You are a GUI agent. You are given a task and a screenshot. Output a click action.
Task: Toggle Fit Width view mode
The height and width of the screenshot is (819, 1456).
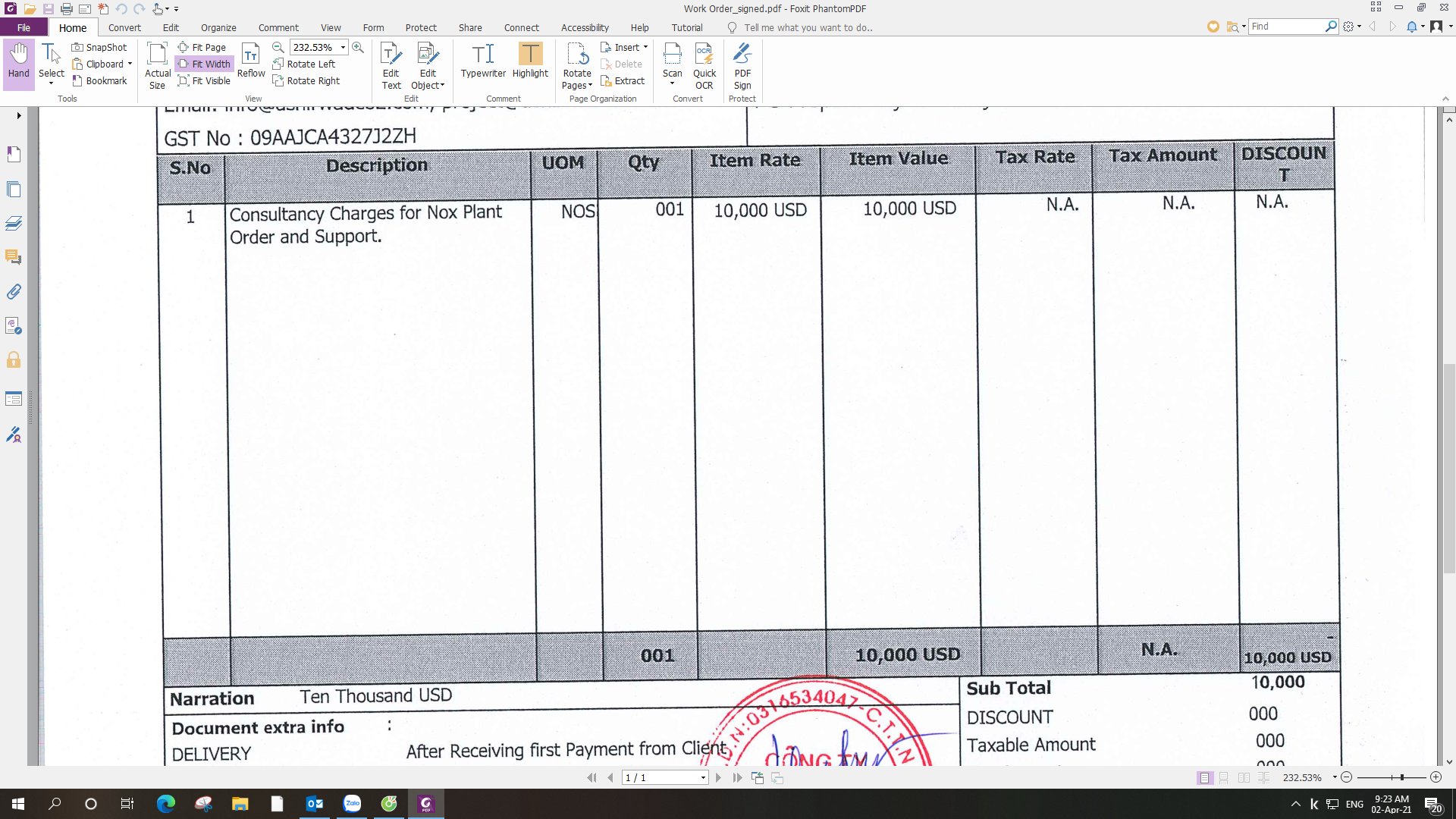tap(204, 64)
